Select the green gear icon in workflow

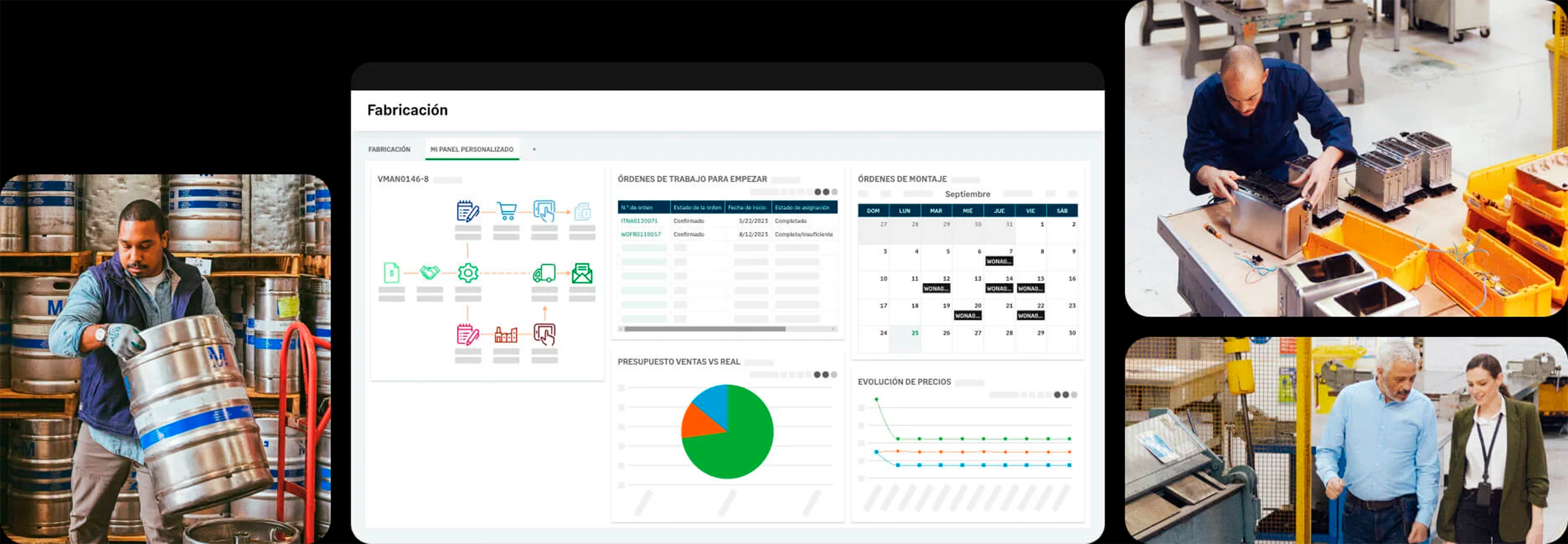[467, 273]
